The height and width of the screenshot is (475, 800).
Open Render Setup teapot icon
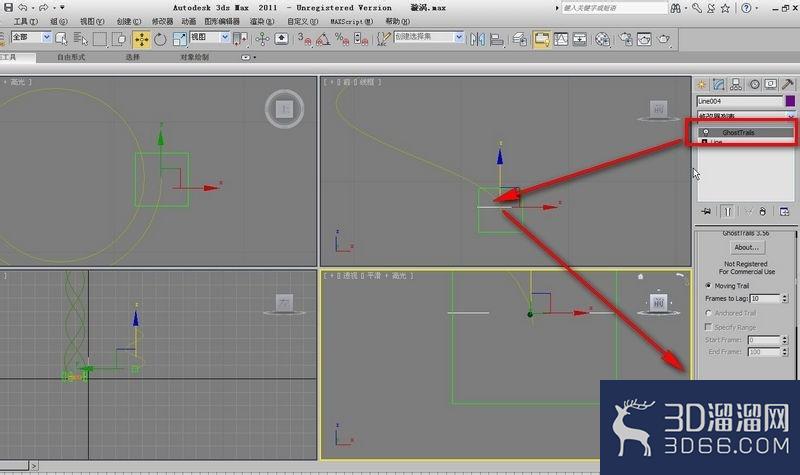(626, 39)
